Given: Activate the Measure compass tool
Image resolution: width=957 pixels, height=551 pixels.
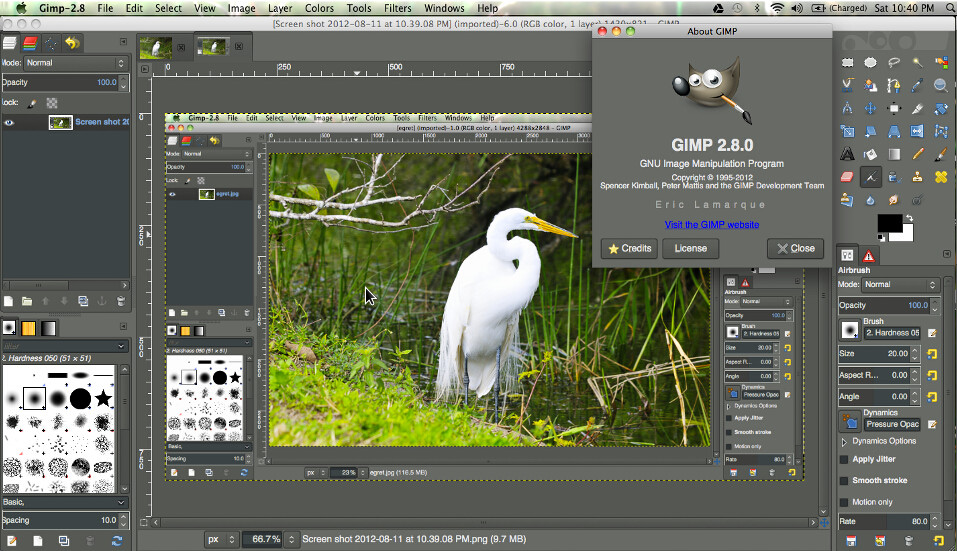Looking at the screenshot, I should 847,109.
